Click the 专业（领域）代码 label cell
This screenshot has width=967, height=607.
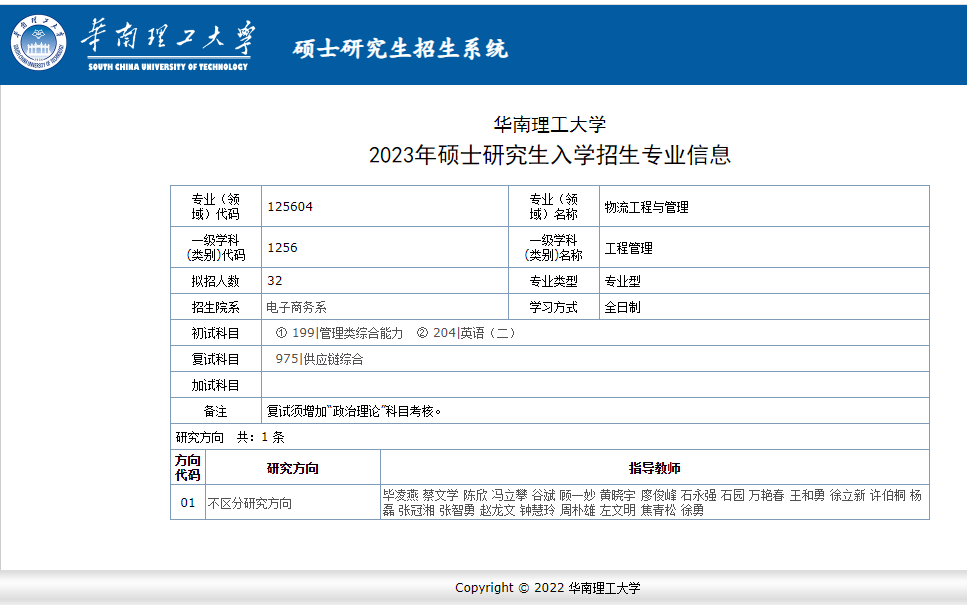[216, 206]
